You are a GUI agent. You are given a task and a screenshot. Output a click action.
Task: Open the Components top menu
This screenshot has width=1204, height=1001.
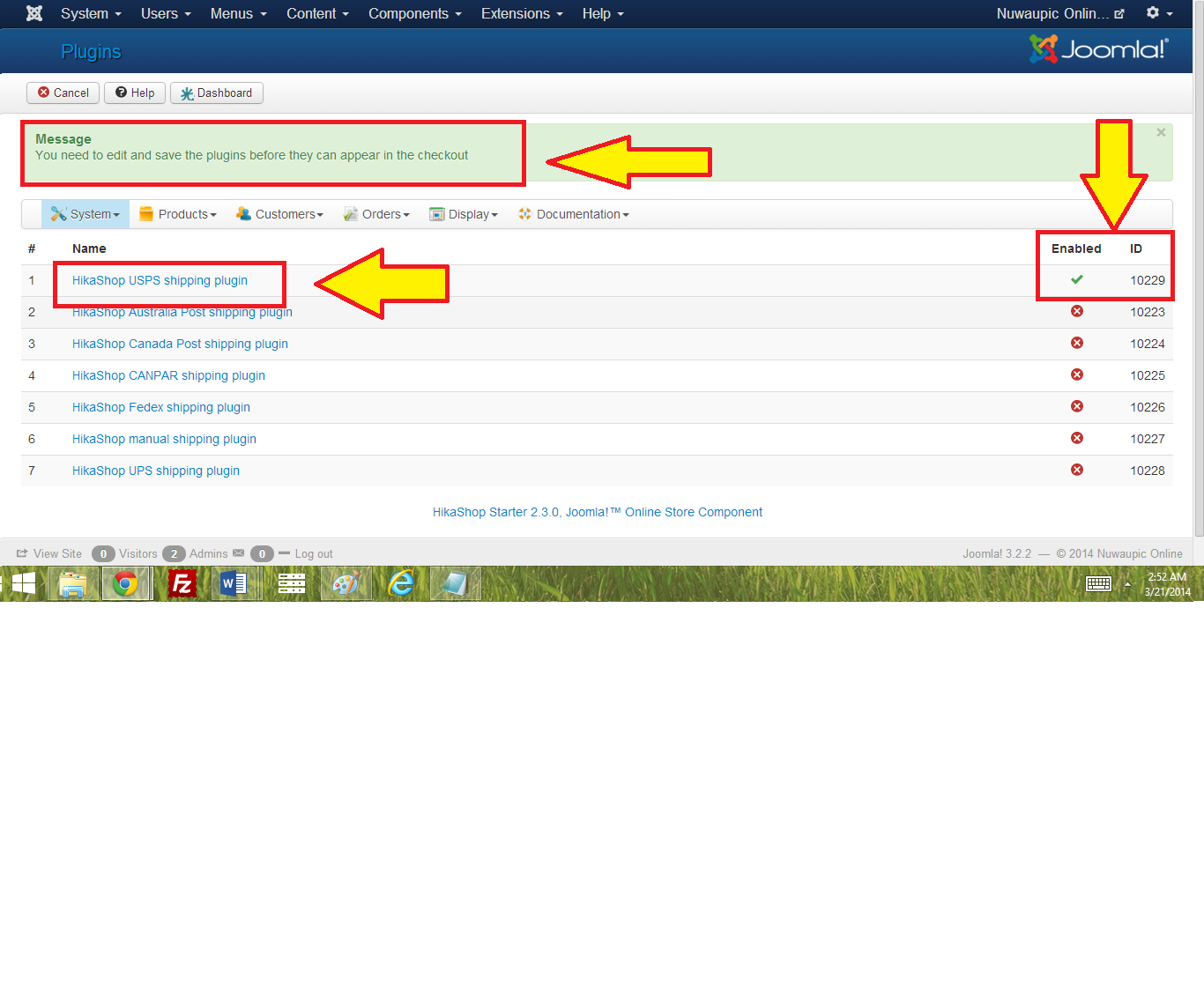pos(414,13)
